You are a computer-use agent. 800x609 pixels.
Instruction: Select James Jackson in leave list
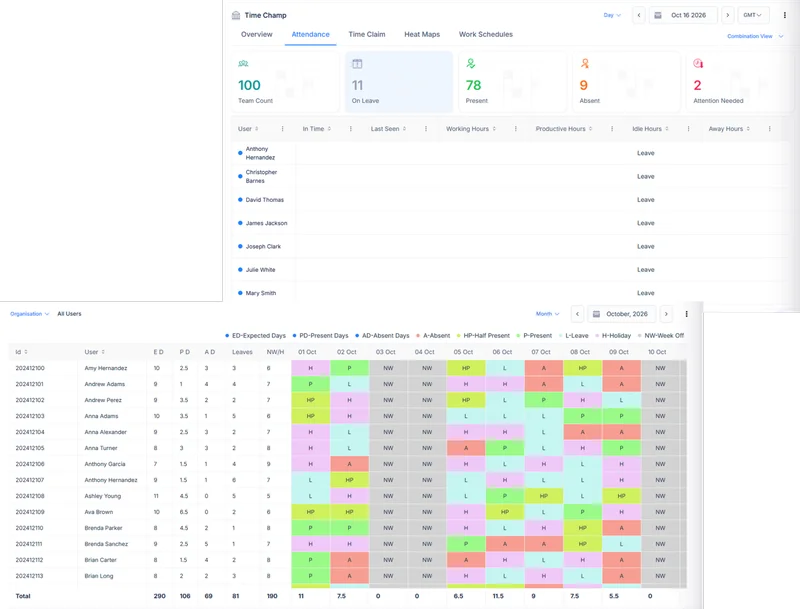coord(266,223)
